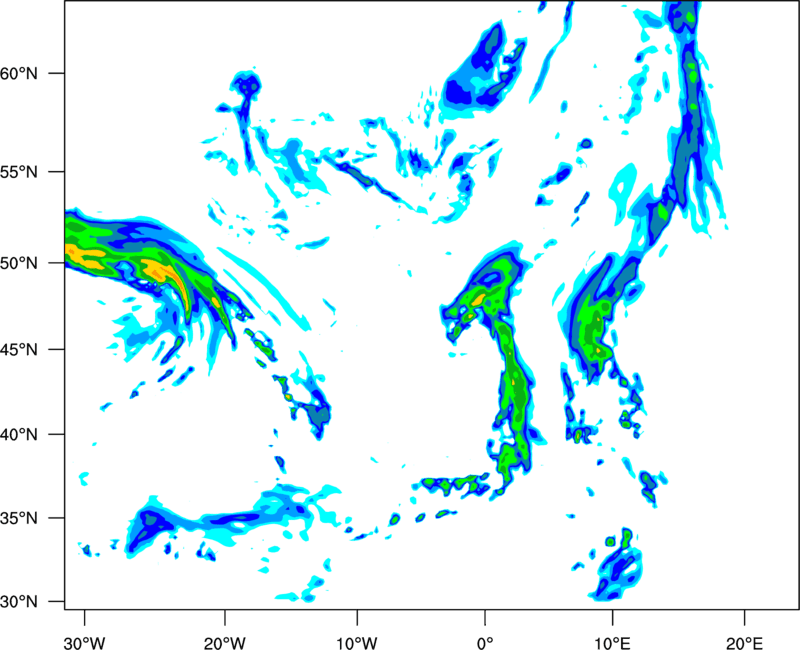This screenshot has width=800, height=650.
Task: Click the 35°N latitude label
Action: click(x=19, y=518)
